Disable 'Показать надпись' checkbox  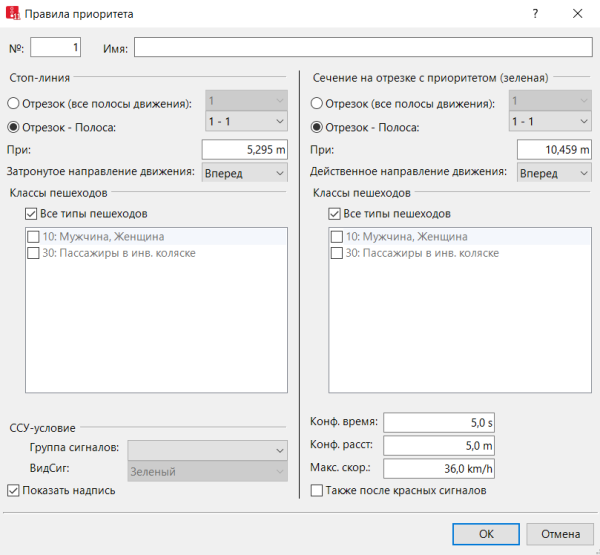[14, 490]
